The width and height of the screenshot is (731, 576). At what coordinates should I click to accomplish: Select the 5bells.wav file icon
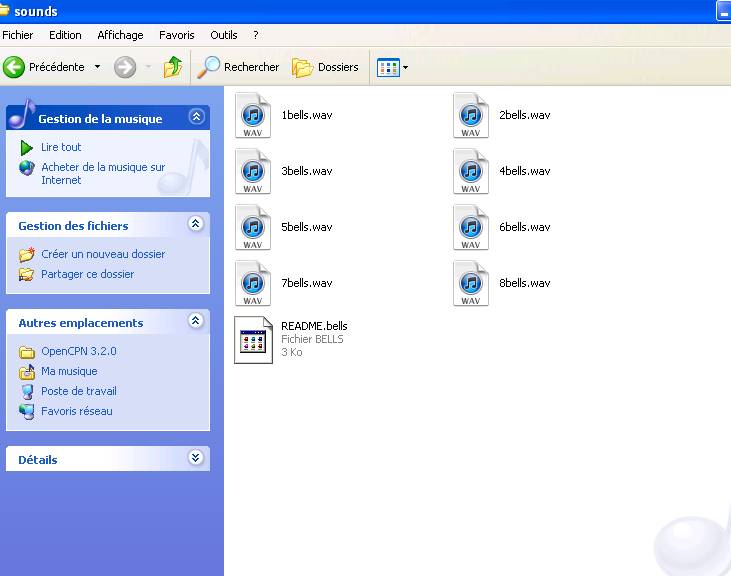point(253,228)
